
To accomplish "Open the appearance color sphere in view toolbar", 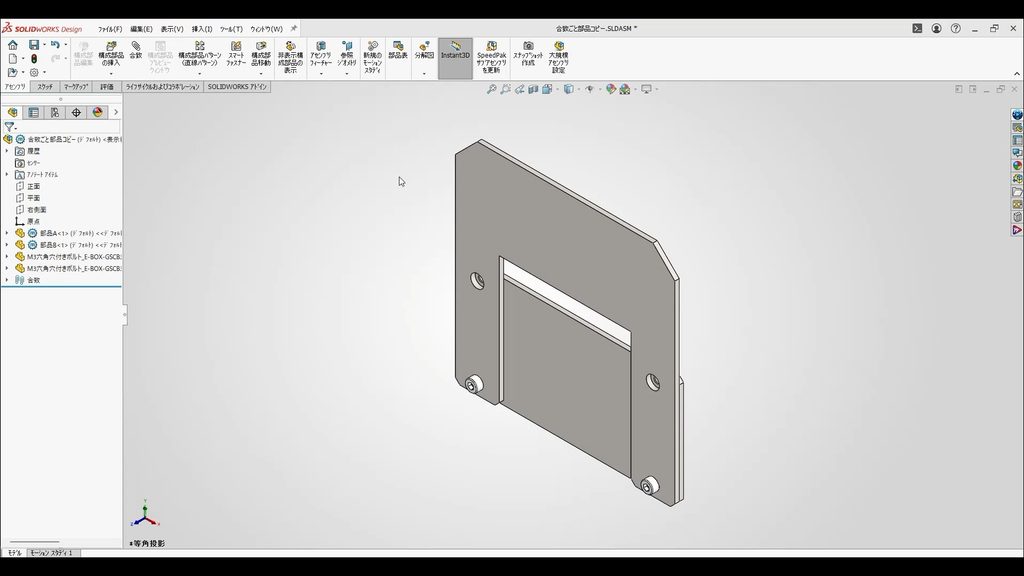I will 611,89.
